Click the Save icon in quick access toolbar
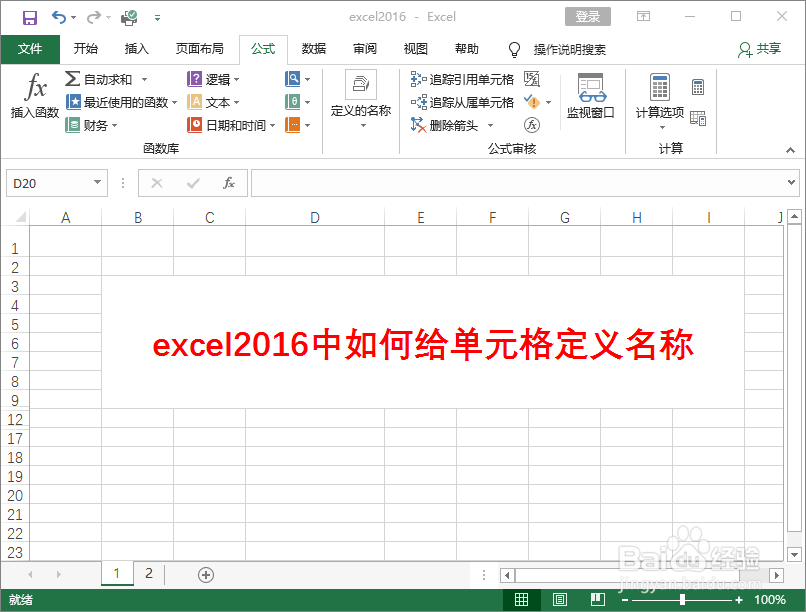Screen dimensions: 806x612 [29, 18]
